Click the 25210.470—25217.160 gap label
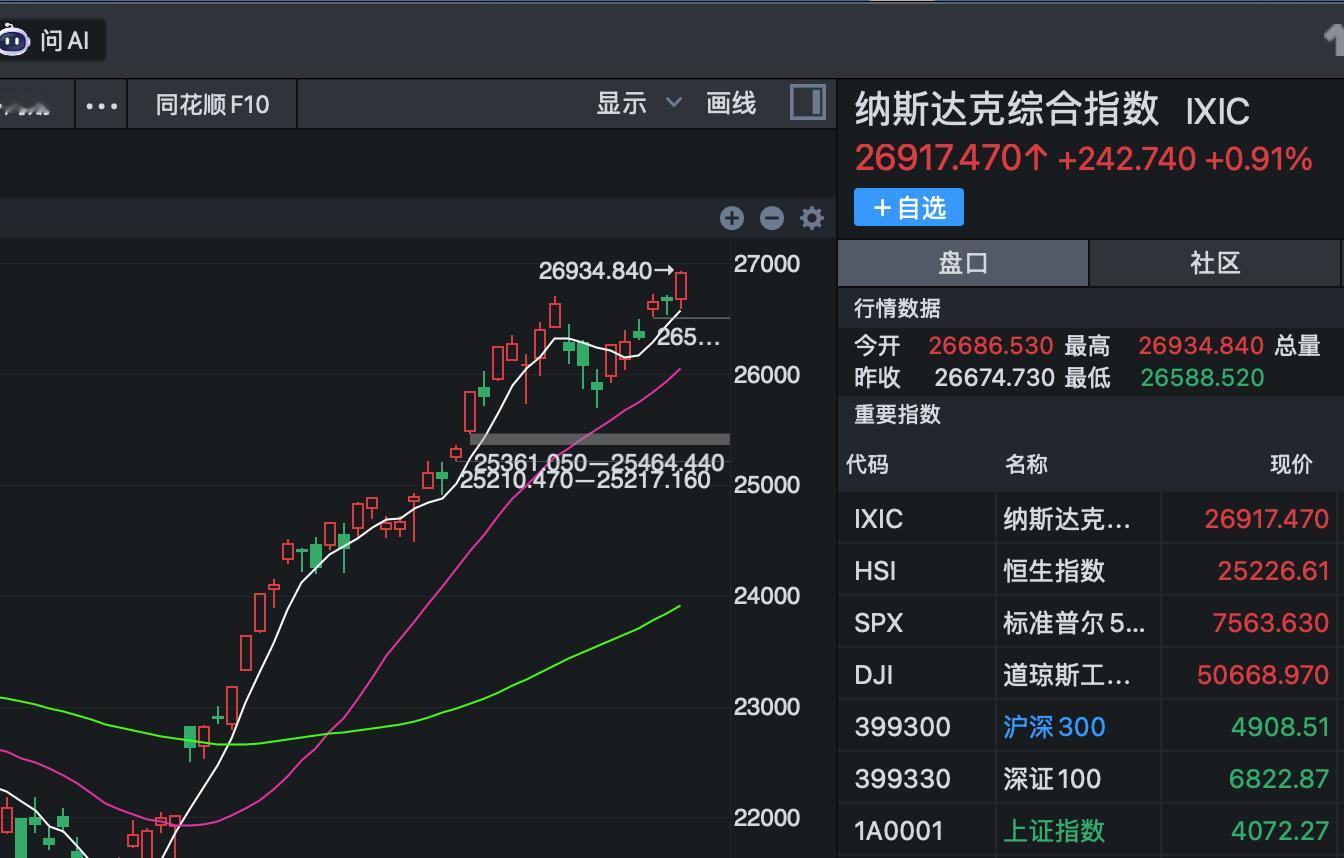The image size is (1344, 858). coord(585,480)
